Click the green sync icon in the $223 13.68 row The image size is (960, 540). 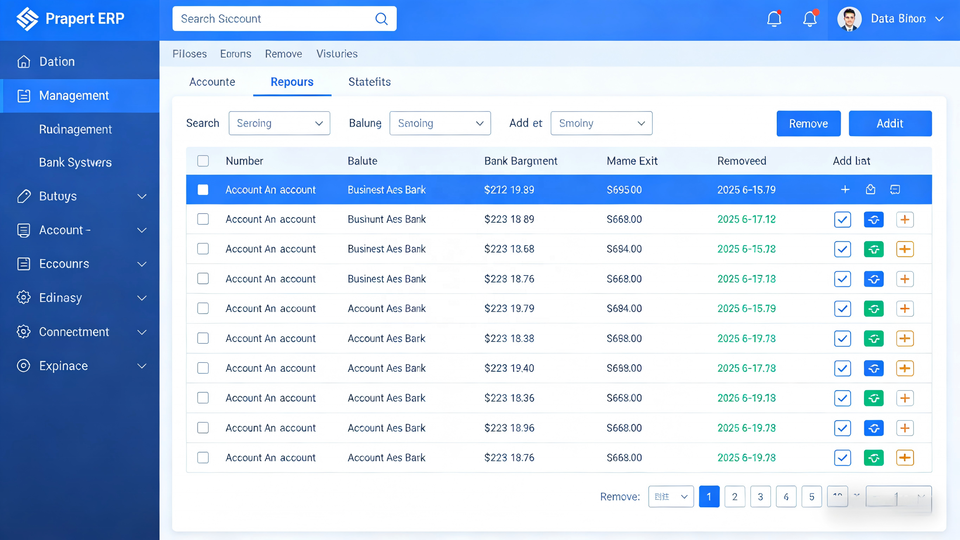pos(873,249)
